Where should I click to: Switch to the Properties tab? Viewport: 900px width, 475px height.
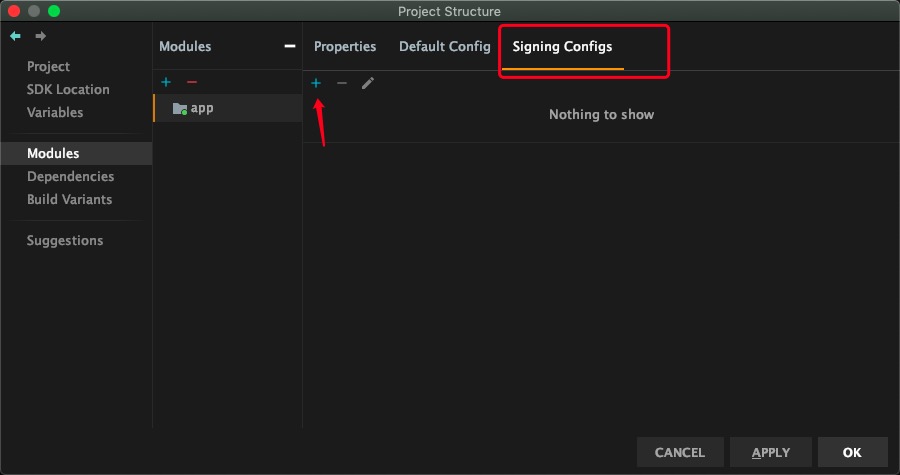[345, 46]
